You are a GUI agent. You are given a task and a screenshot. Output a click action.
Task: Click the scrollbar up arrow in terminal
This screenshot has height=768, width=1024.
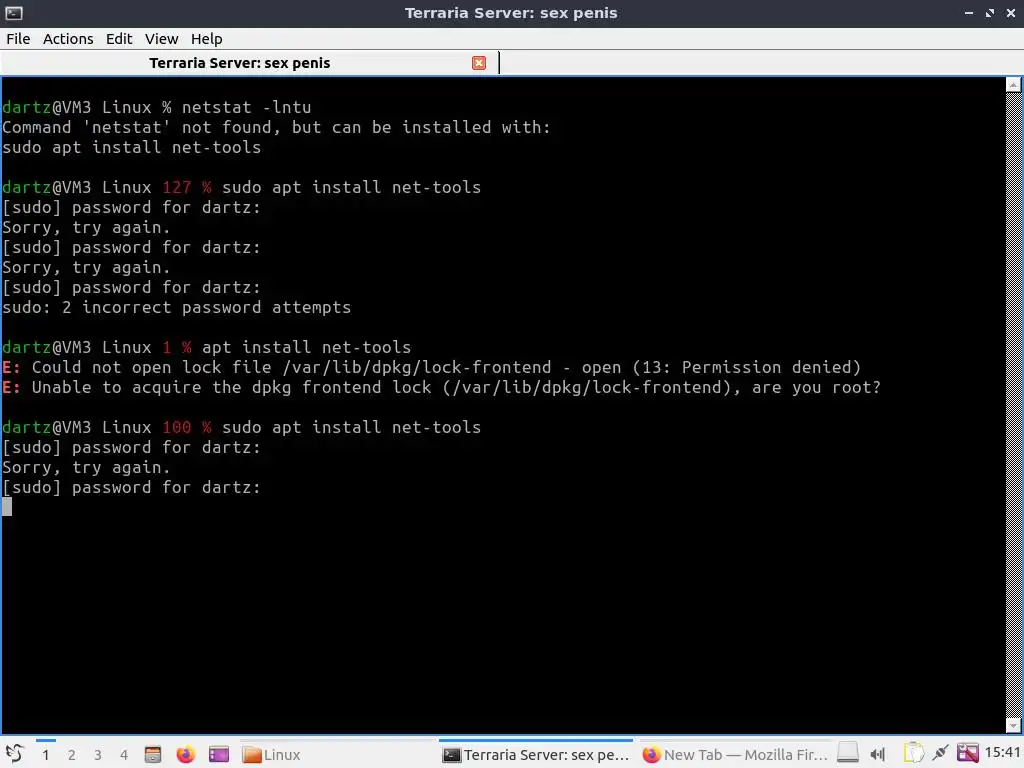[x=1014, y=85]
